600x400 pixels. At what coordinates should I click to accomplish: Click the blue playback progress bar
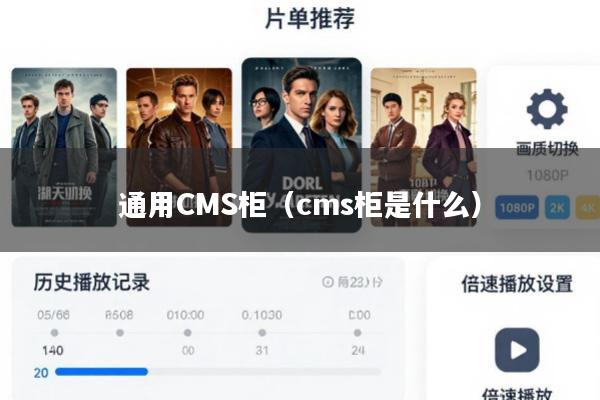tap(101, 371)
